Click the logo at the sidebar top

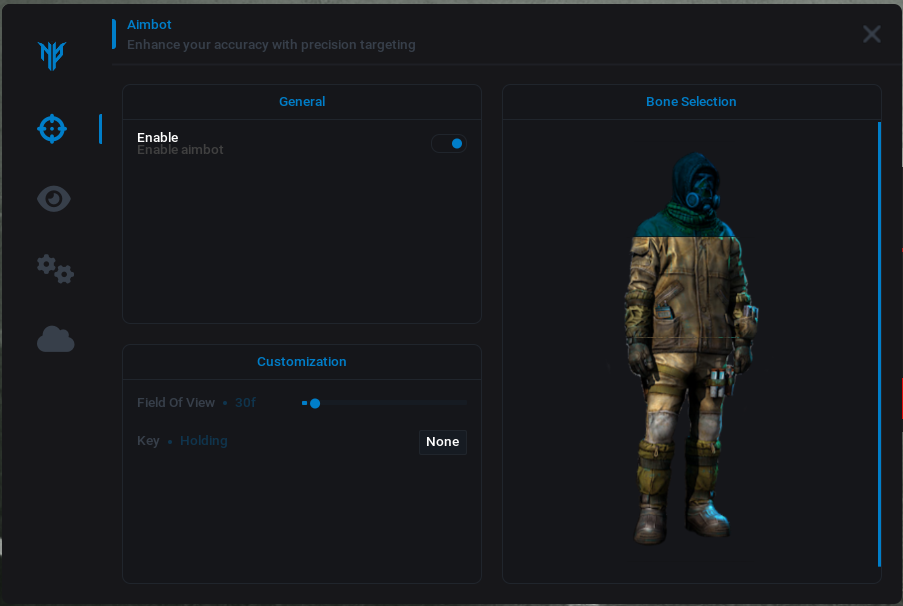coord(52,56)
